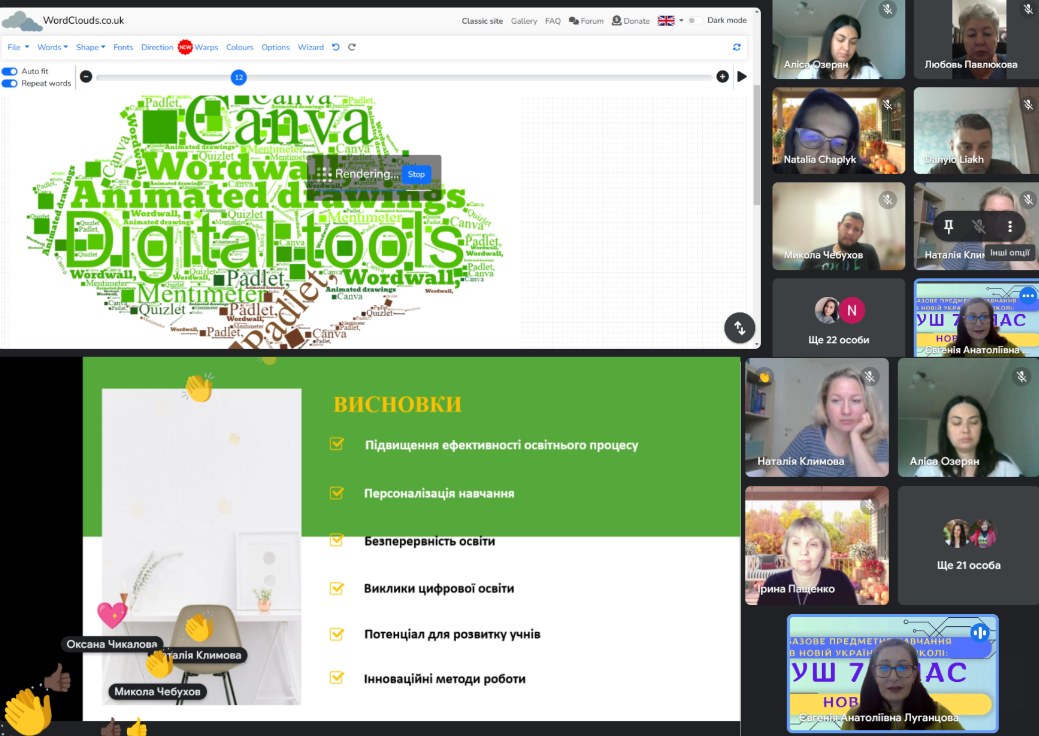Open the FAQ link

point(553,21)
